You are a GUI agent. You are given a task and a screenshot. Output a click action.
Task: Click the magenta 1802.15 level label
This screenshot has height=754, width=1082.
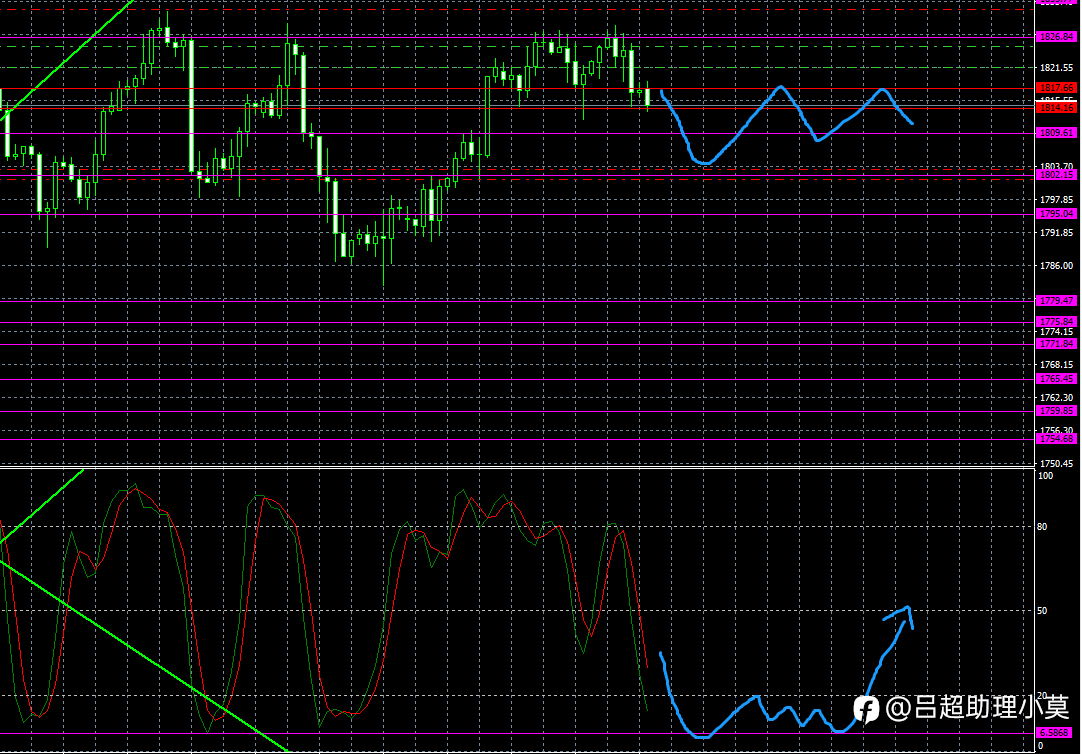(x=1056, y=175)
